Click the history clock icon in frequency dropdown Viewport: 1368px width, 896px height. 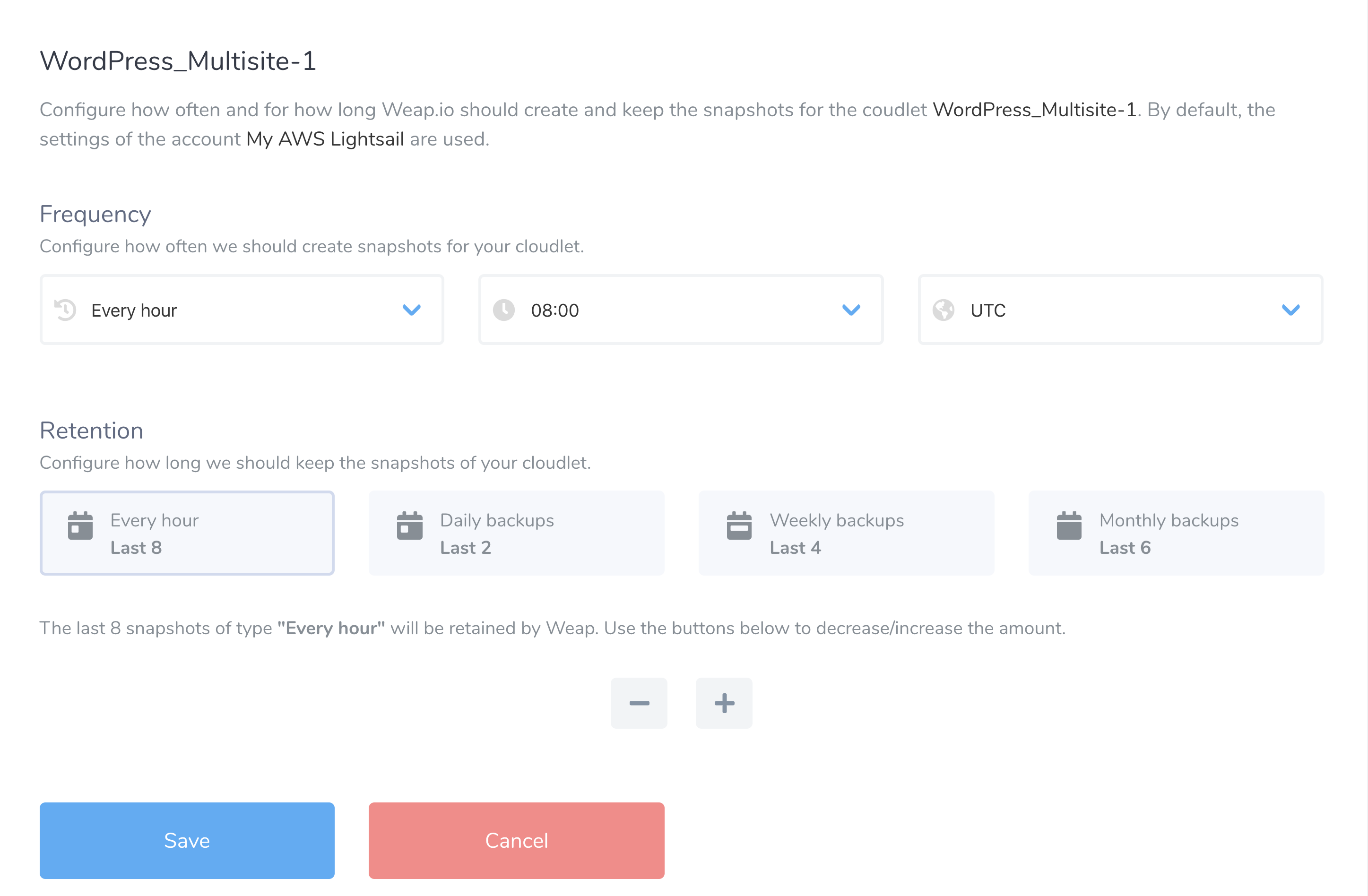[65, 310]
